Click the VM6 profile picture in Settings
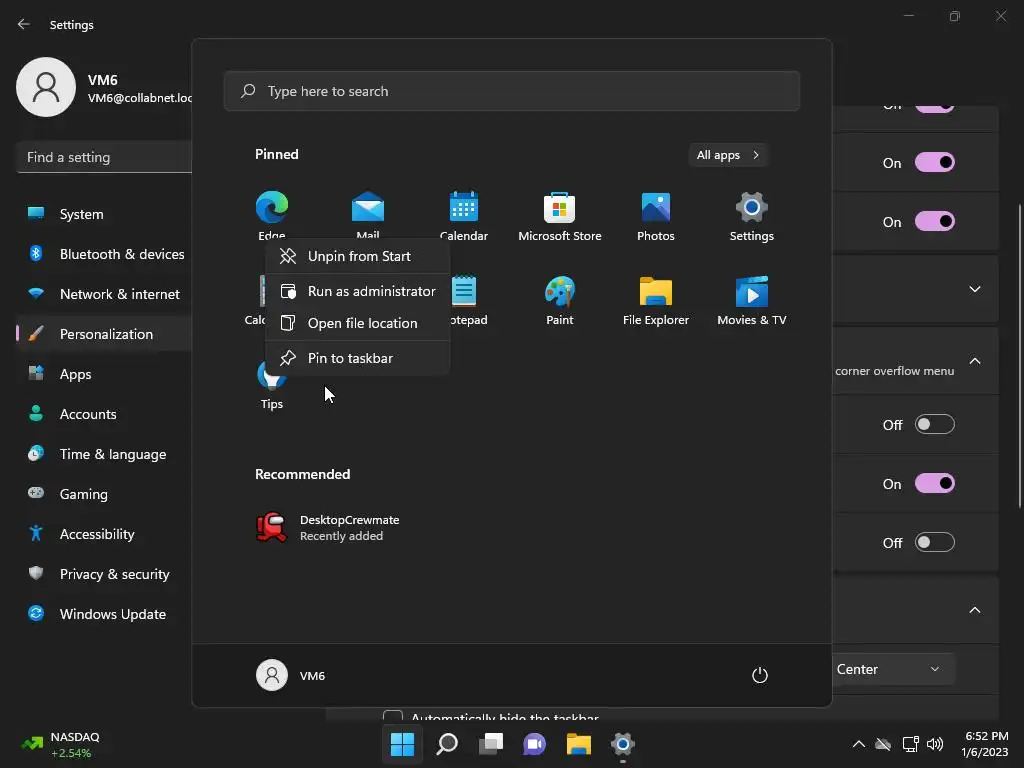The image size is (1024, 768). [46, 87]
